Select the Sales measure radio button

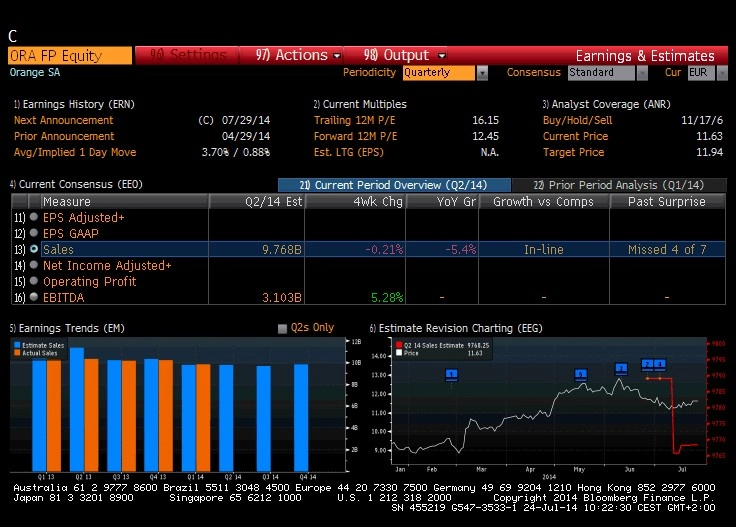click(34, 249)
